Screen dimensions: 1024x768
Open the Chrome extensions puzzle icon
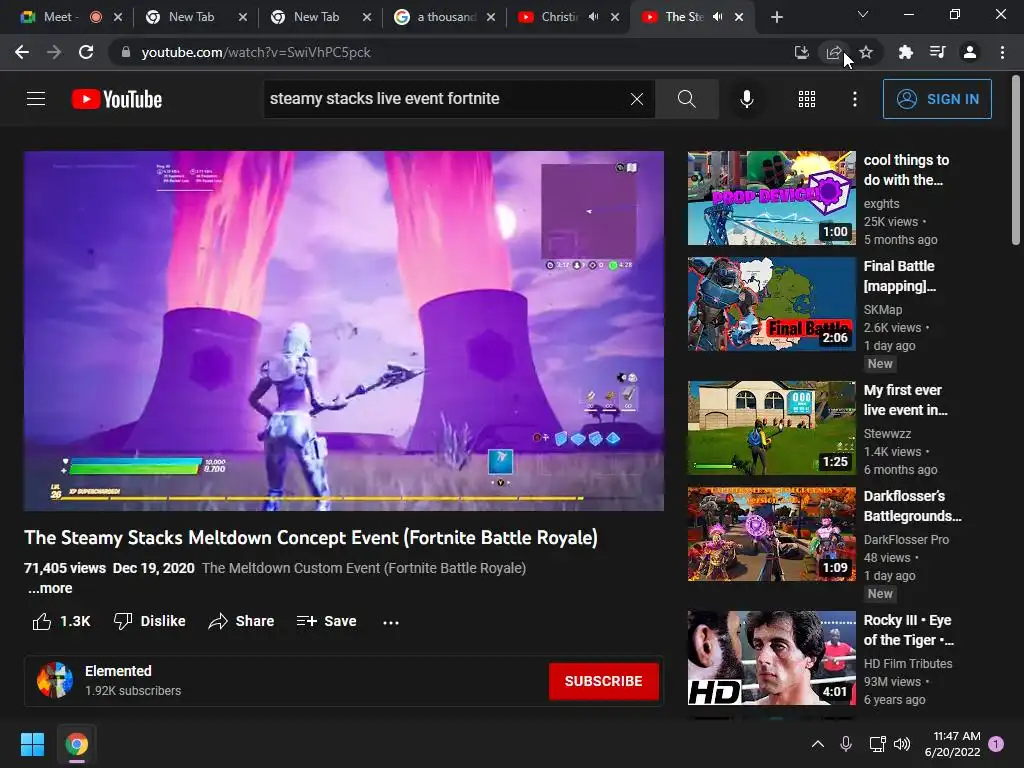tap(905, 52)
